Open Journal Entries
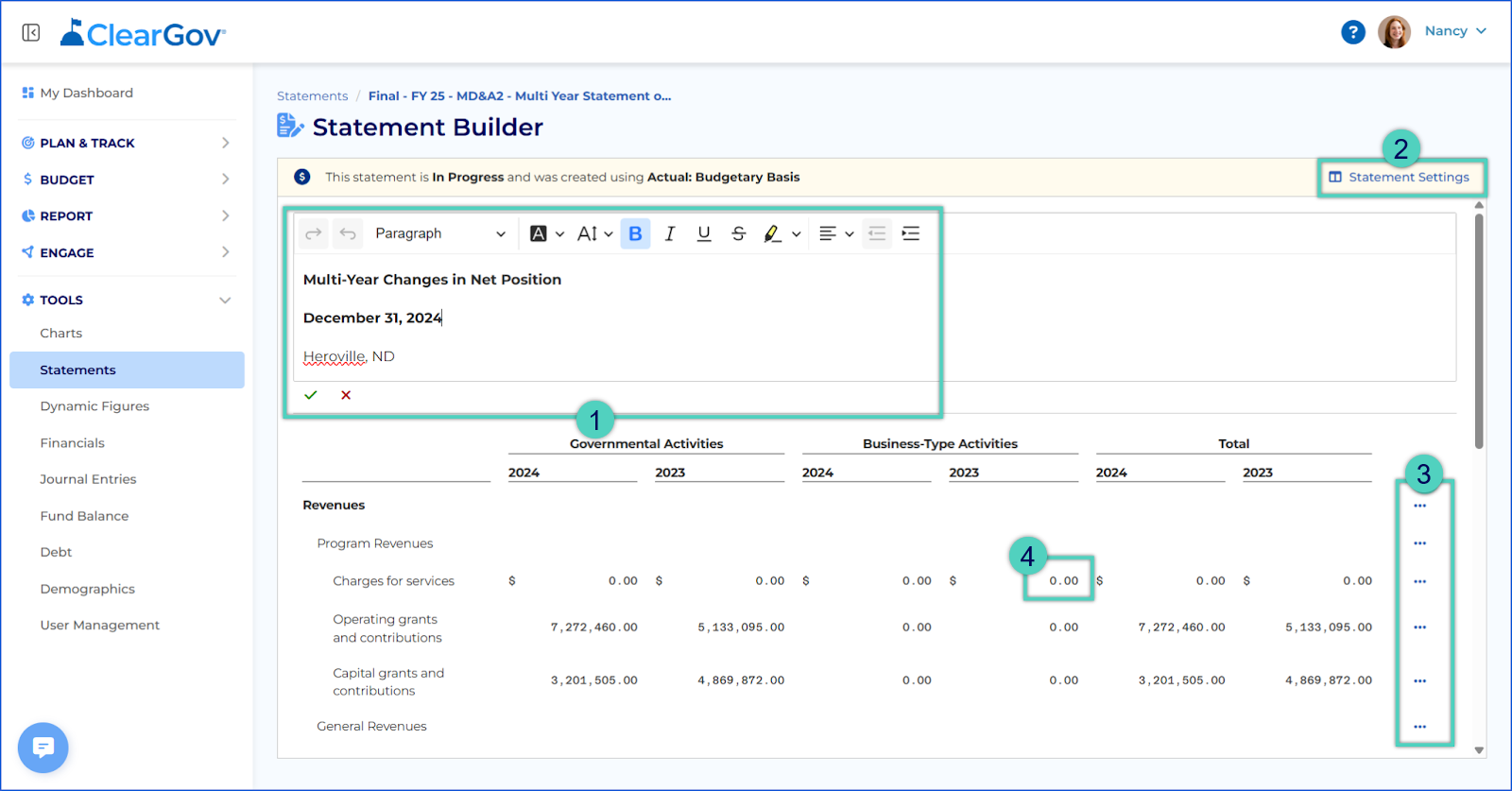 (x=88, y=479)
